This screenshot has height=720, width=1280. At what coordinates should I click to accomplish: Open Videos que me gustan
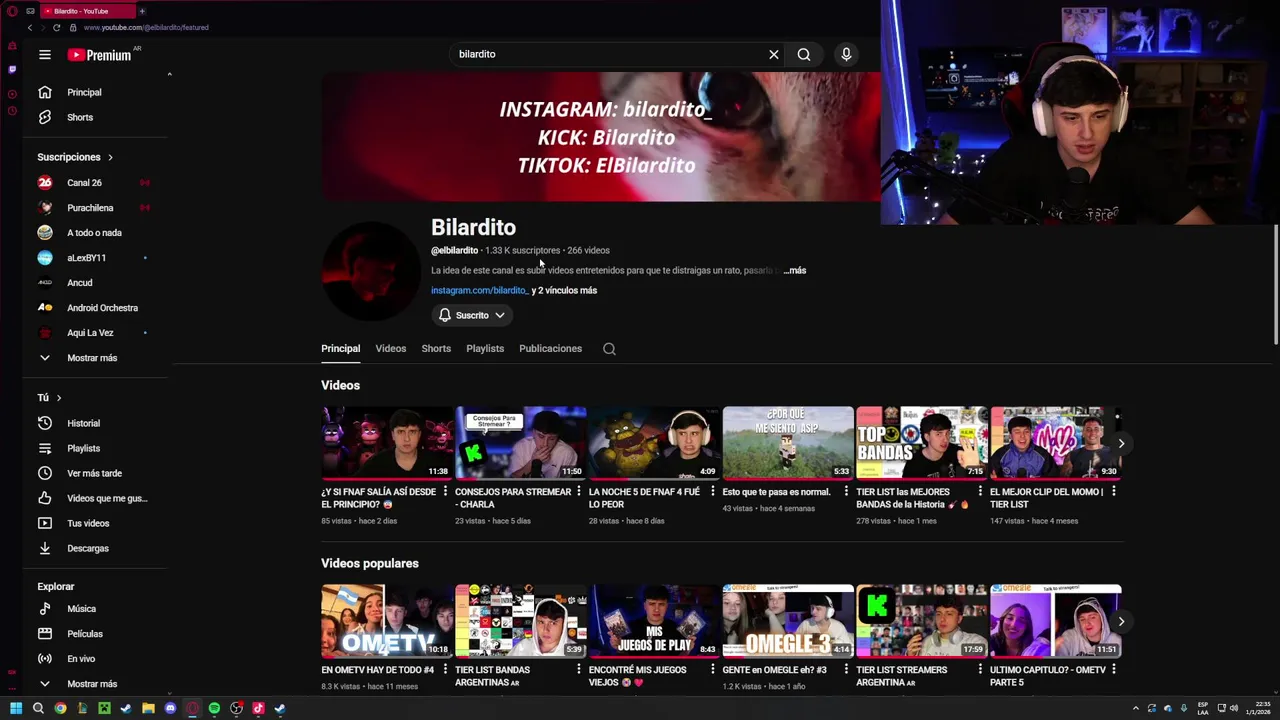point(97,498)
